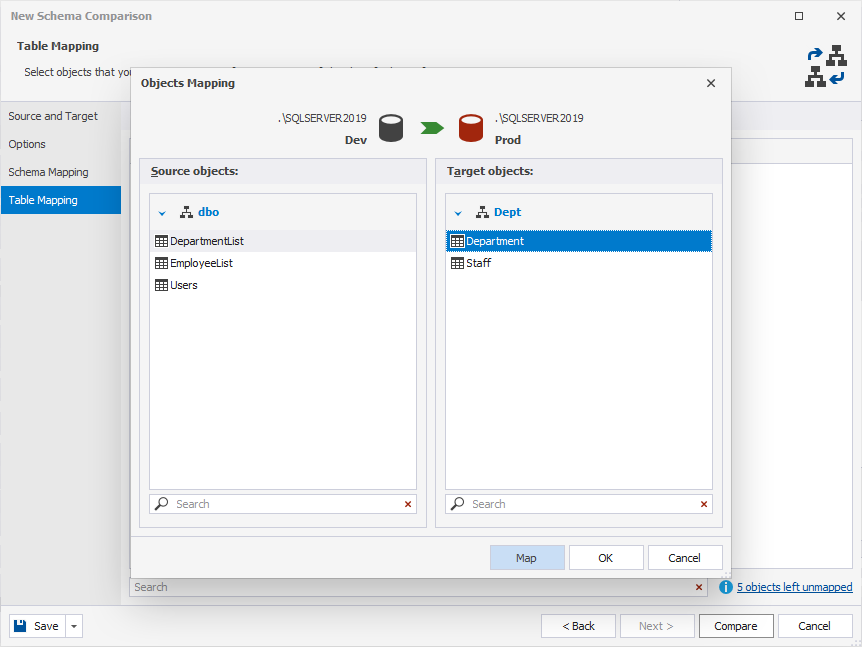Click the black Dev source database icon
The height and width of the screenshot is (647, 862).
point(391,128)
